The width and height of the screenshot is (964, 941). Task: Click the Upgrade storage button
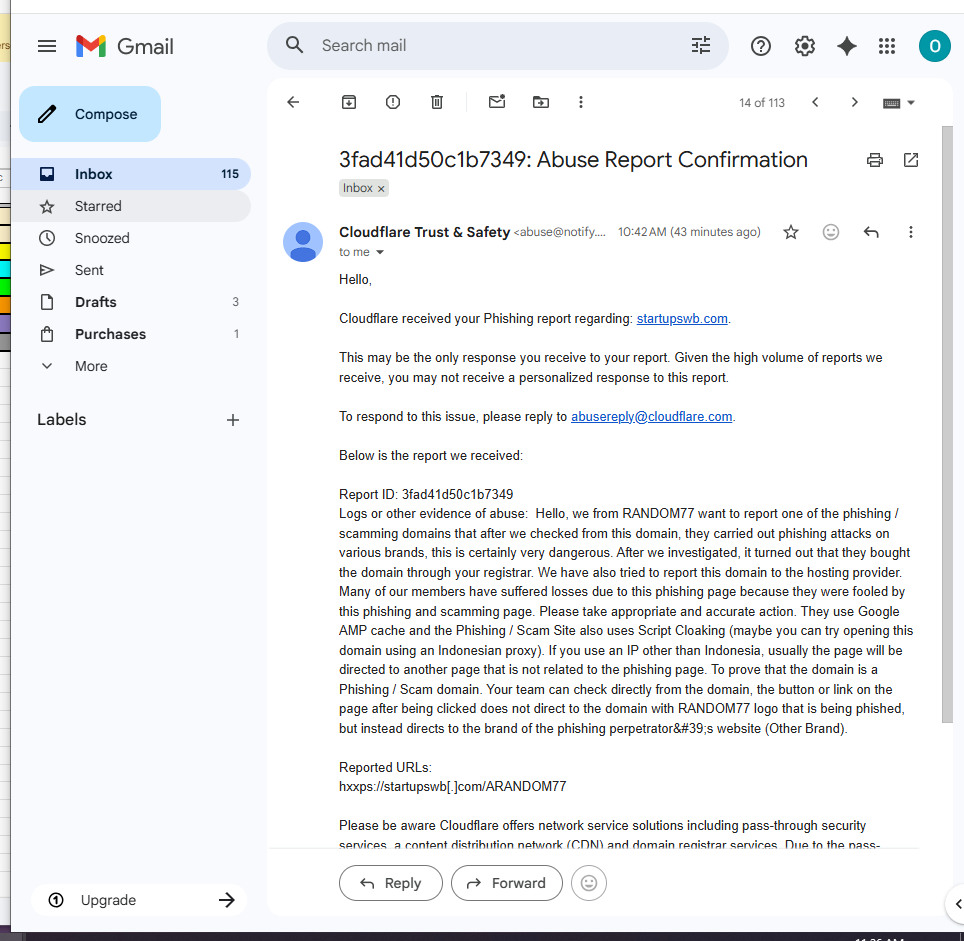(x=139, y=900)
